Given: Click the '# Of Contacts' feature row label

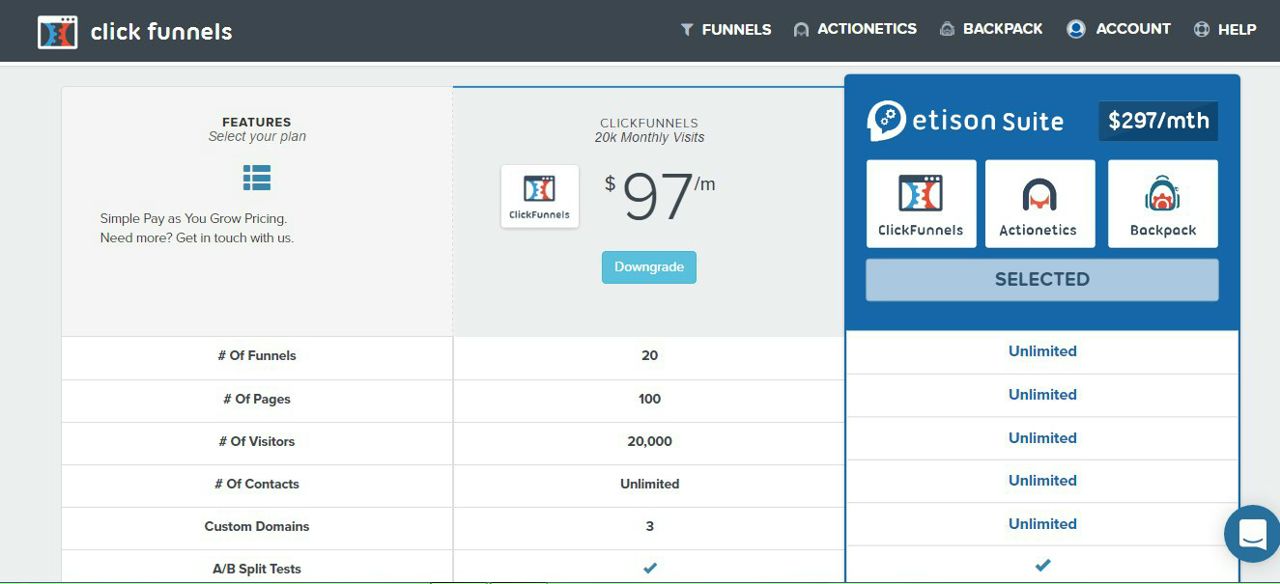Looking at the screenshot, I should (x=257, y=484).
